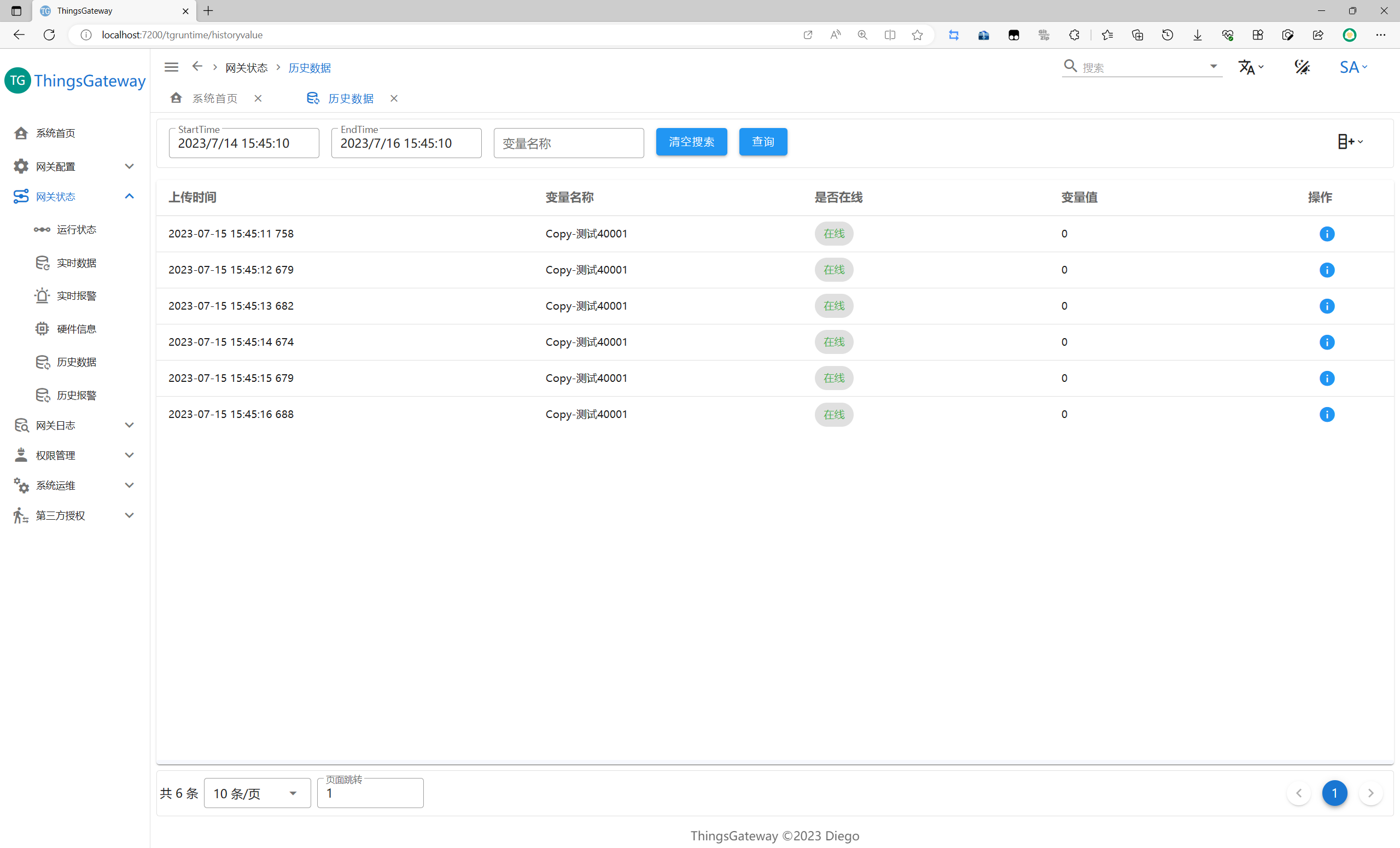Toggle the dark/light theme icon

pyautogui.click(x=1302, y=67)
